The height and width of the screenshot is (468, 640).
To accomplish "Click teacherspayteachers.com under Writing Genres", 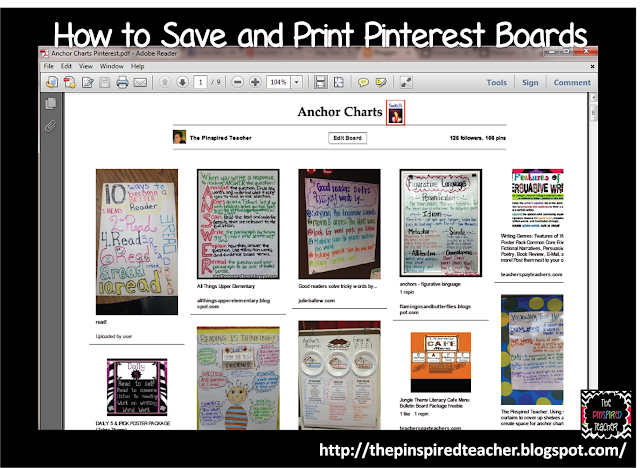I will (531, 275).
